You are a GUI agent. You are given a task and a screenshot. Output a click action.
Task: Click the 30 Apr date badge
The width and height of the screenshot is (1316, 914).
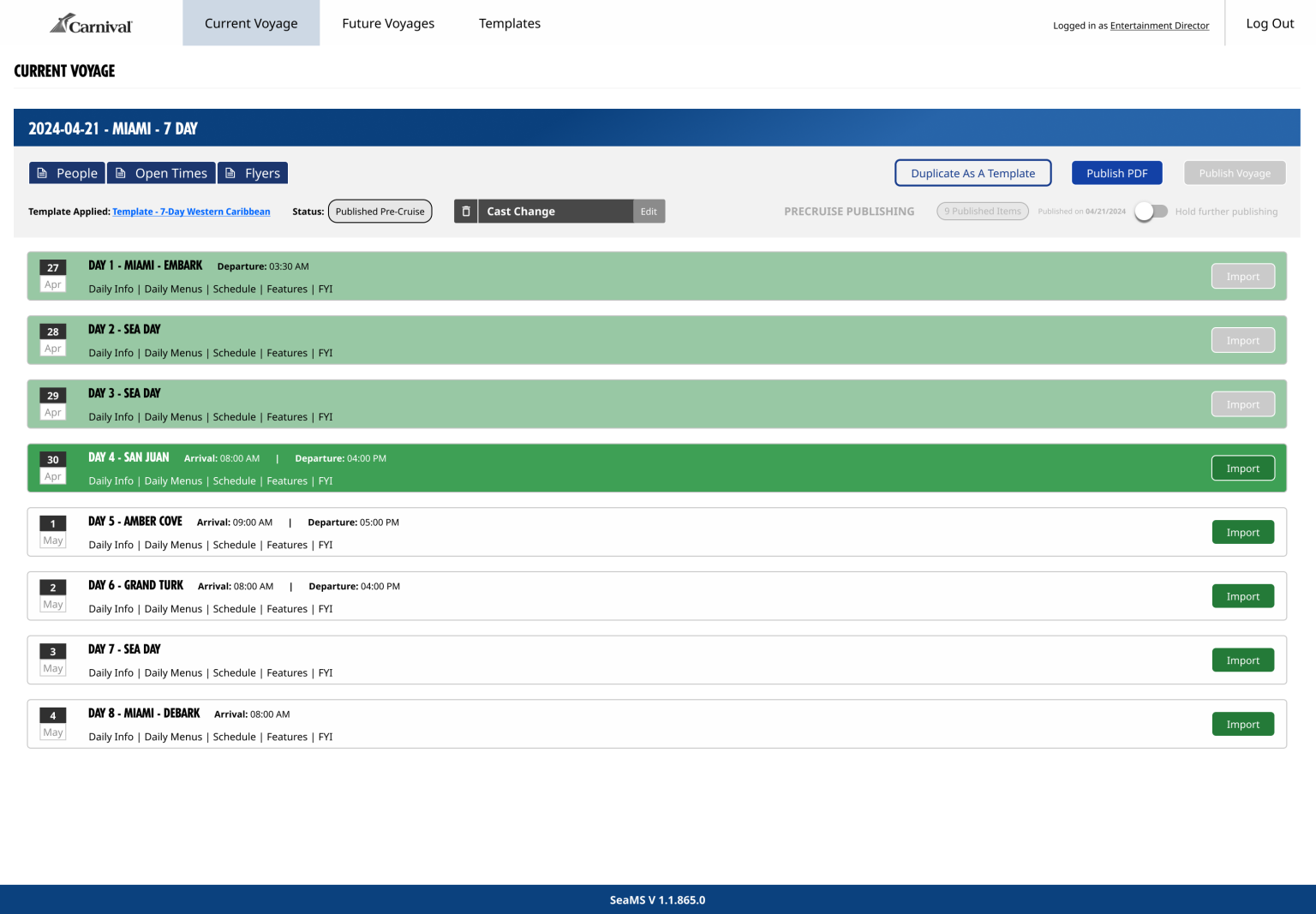click(x=53, y=468)
